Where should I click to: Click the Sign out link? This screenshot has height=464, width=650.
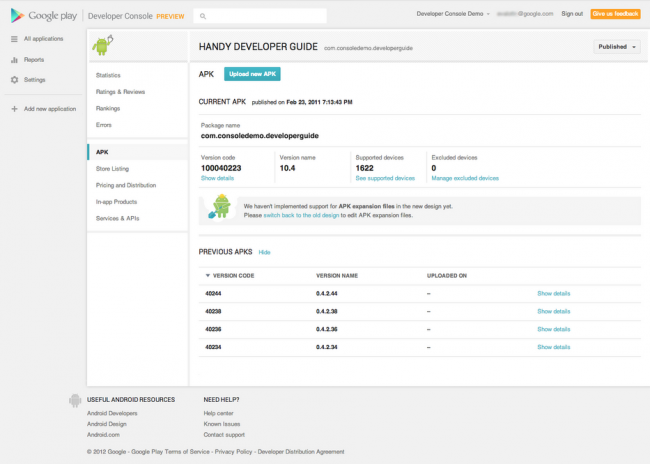pos(572,14)
